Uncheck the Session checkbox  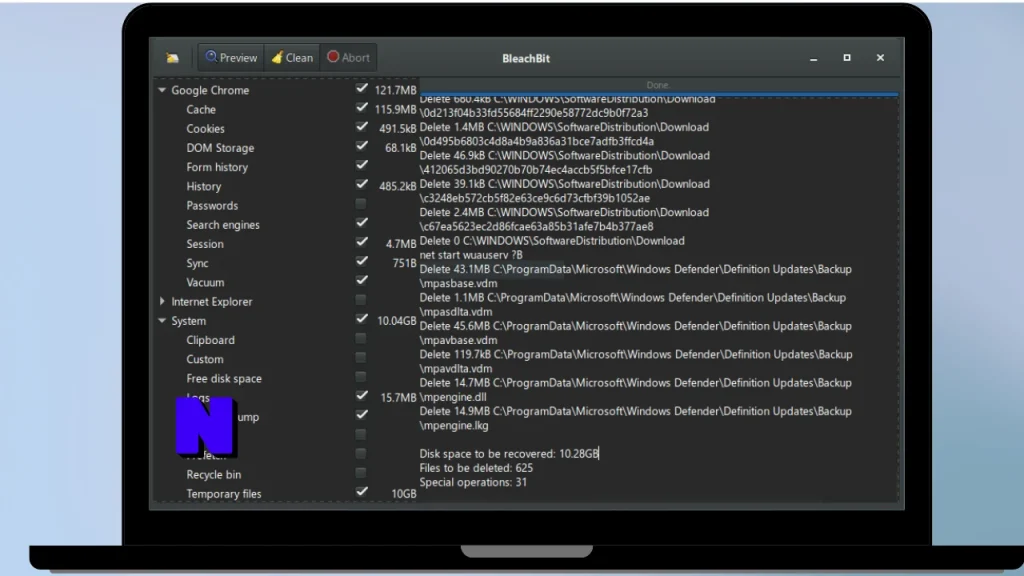click(x=361, y=242)
